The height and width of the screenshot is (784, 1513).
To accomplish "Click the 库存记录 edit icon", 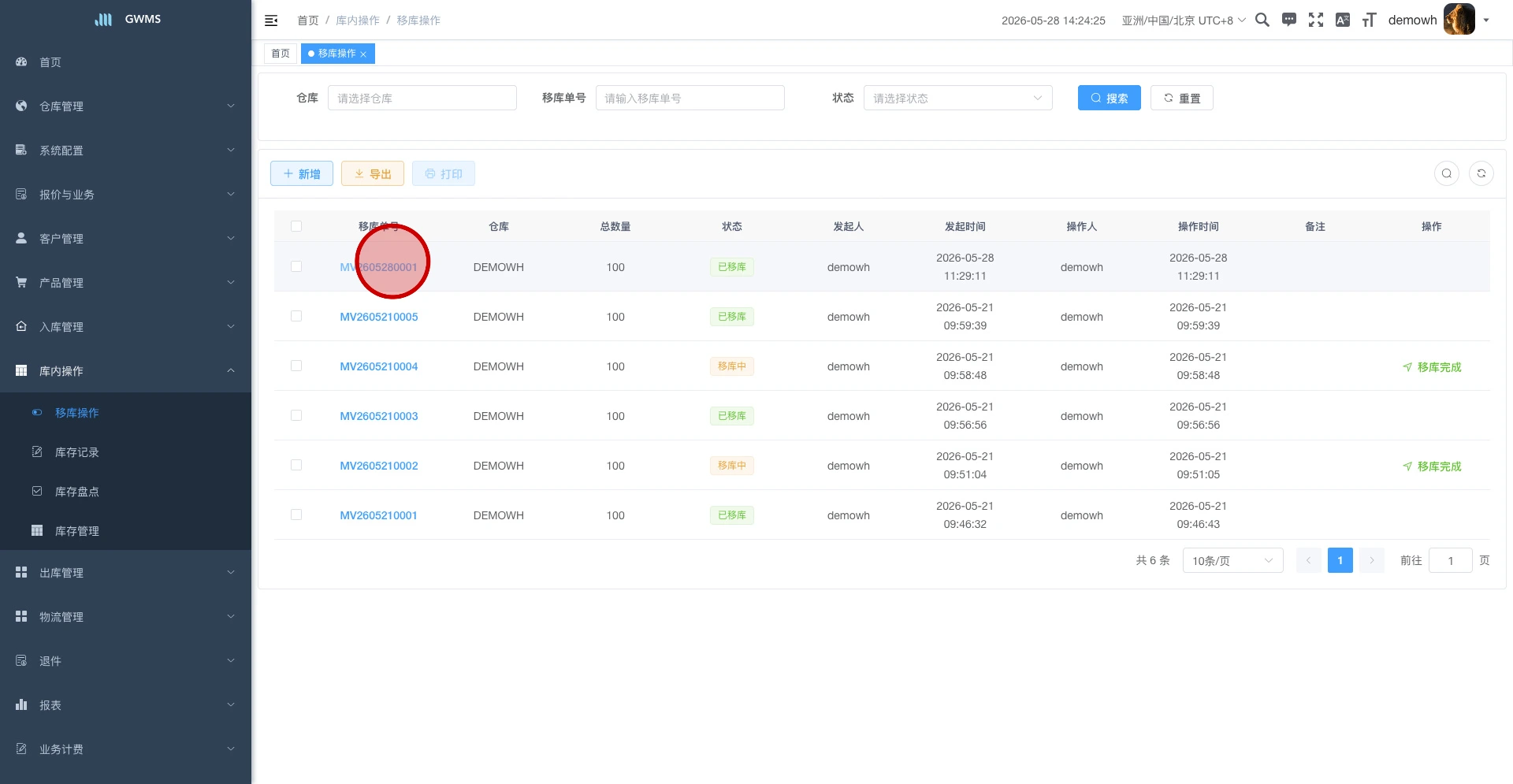I will point(37,451).
